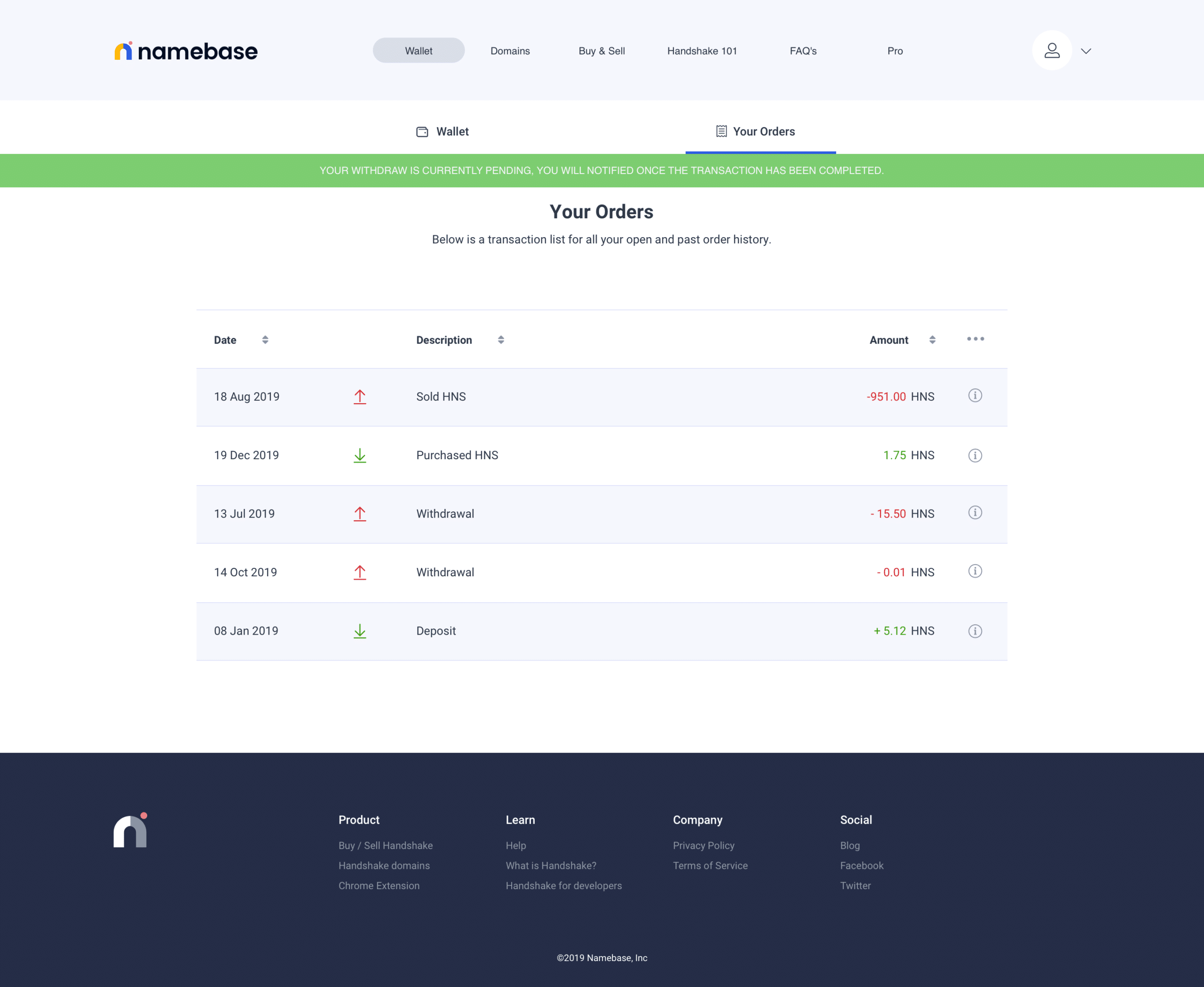Screen dimensions: 1204x987
Task: Open Twitter footer link
Action: [x=855, y=886]
